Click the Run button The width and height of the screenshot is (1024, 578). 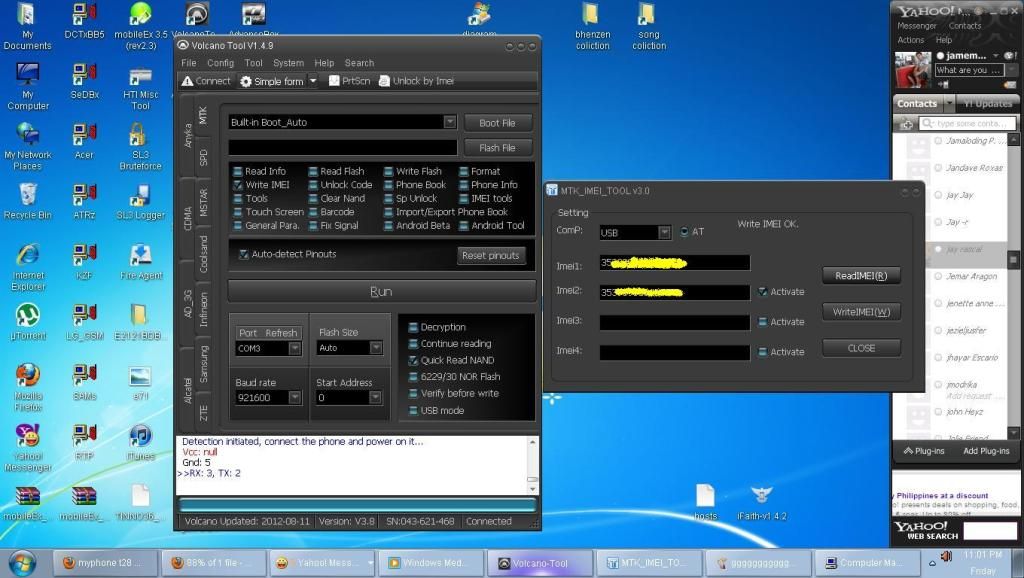coord(381,291)
